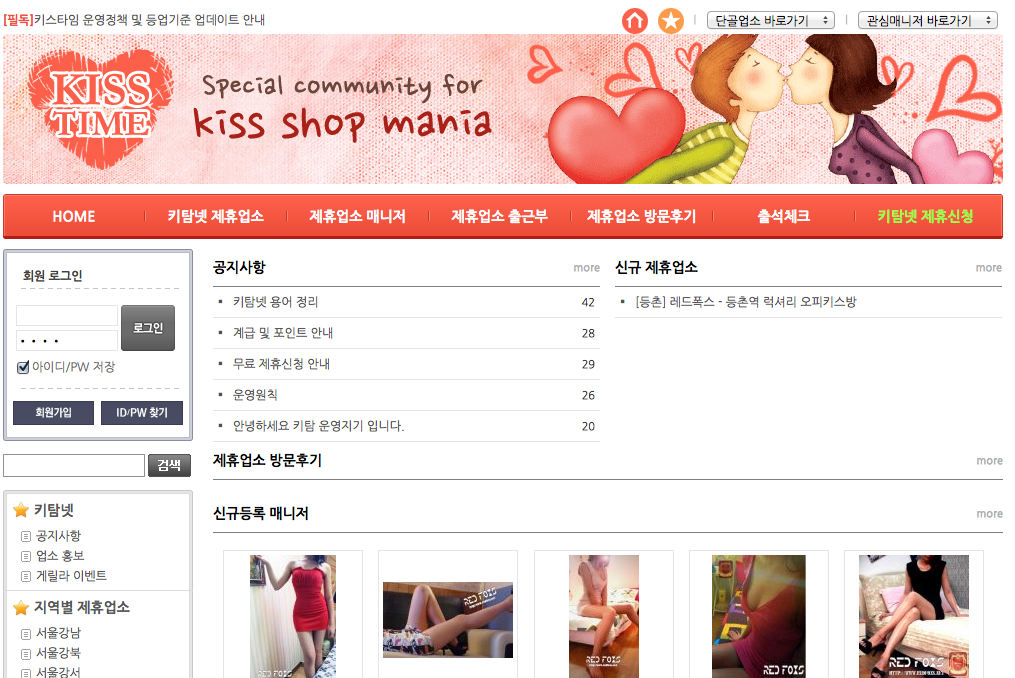Go to 키탐넷 제휴신청 menu tab

[925, 216]
